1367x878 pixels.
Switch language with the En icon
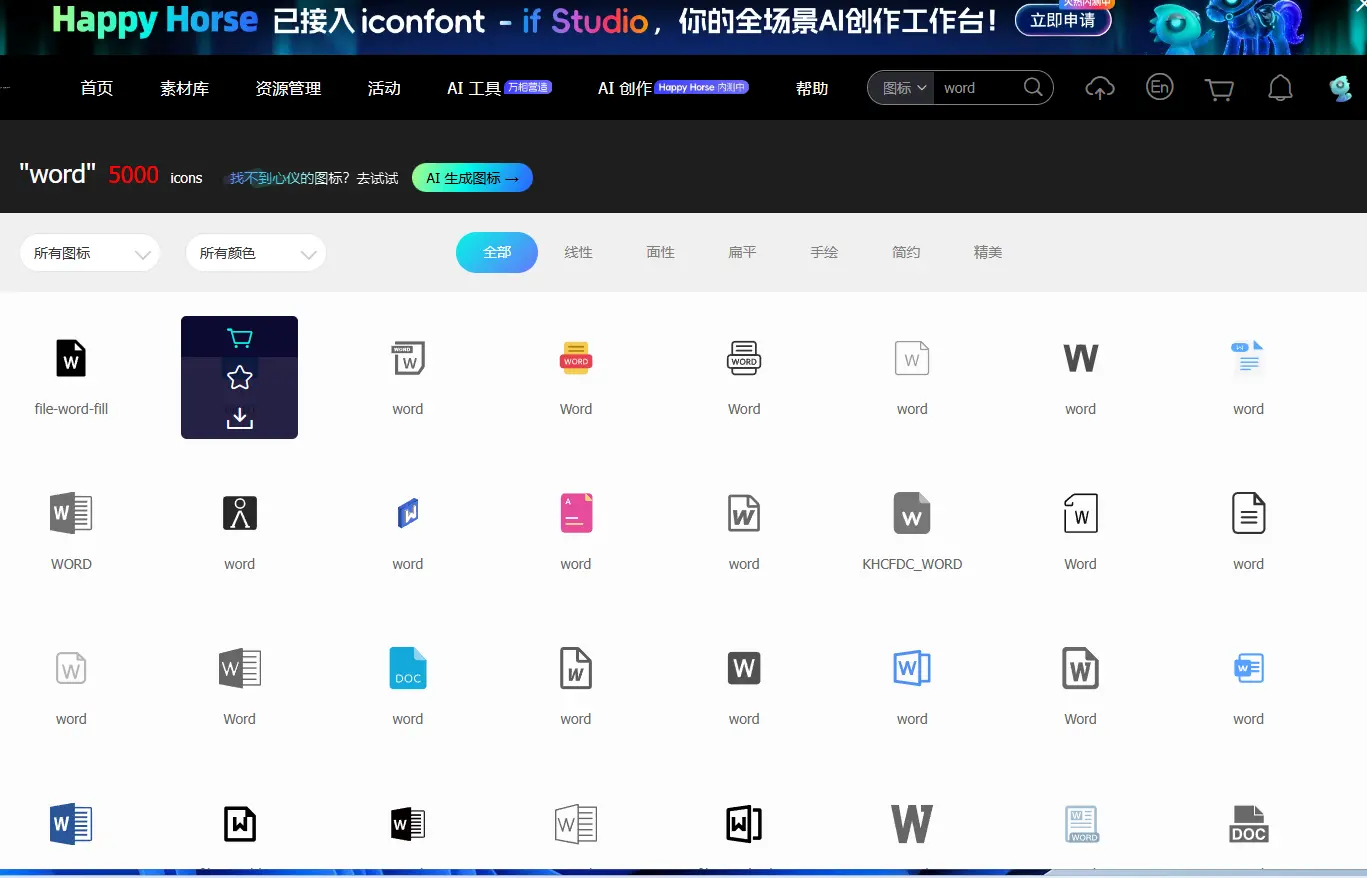[x=1159, y=87]
